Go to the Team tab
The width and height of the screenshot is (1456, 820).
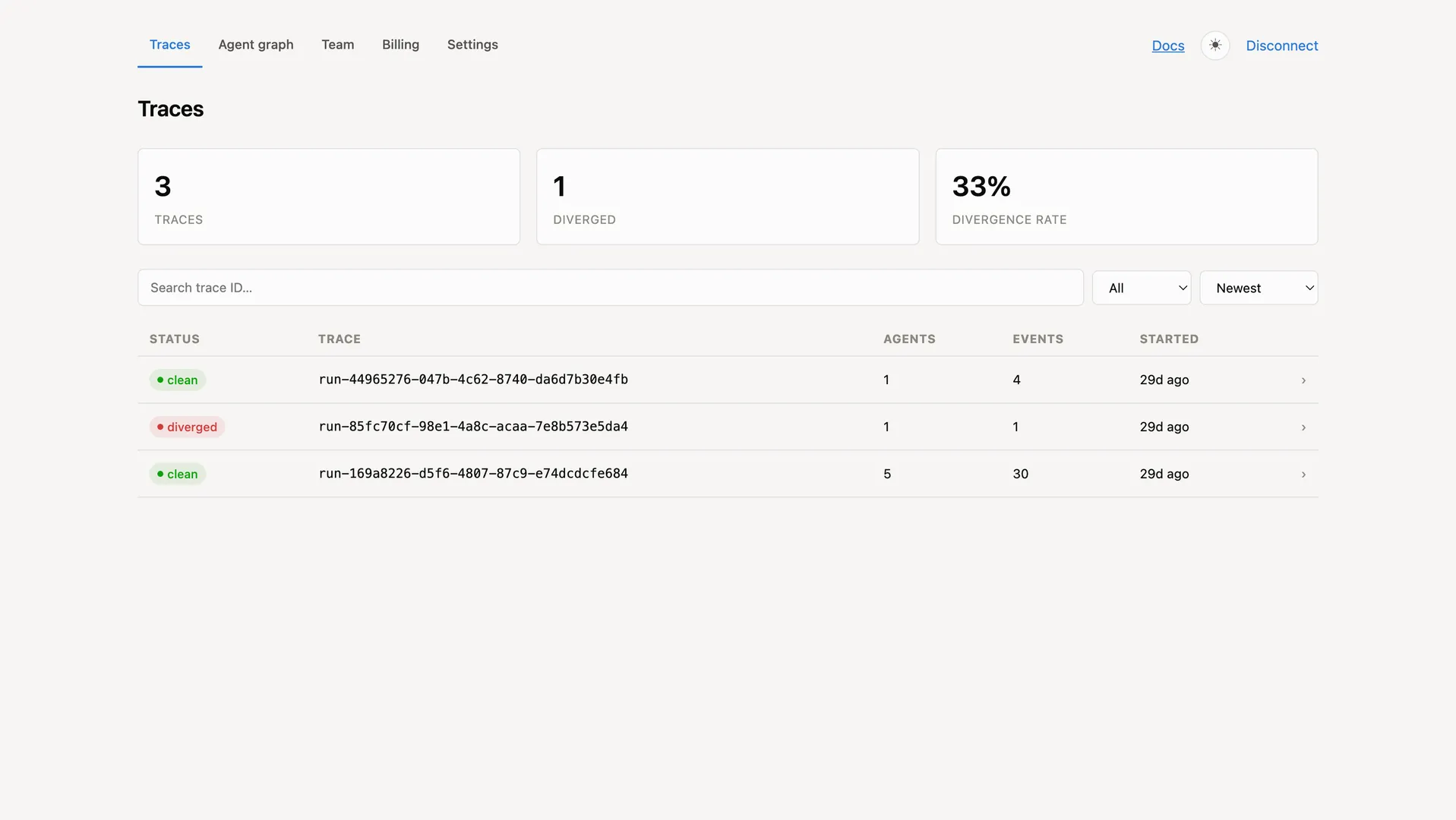click(337, 45)
